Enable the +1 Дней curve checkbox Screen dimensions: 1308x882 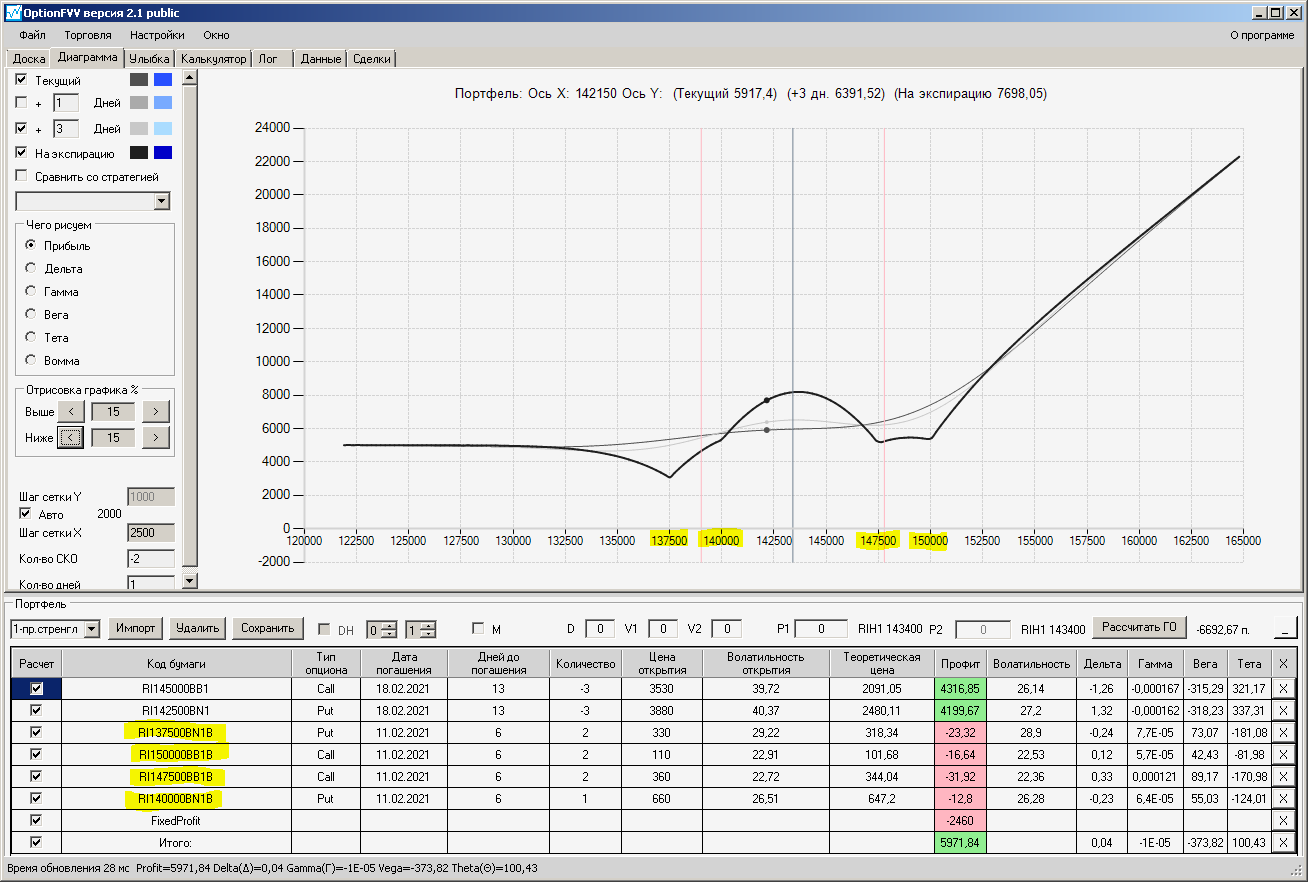[22, 103]
